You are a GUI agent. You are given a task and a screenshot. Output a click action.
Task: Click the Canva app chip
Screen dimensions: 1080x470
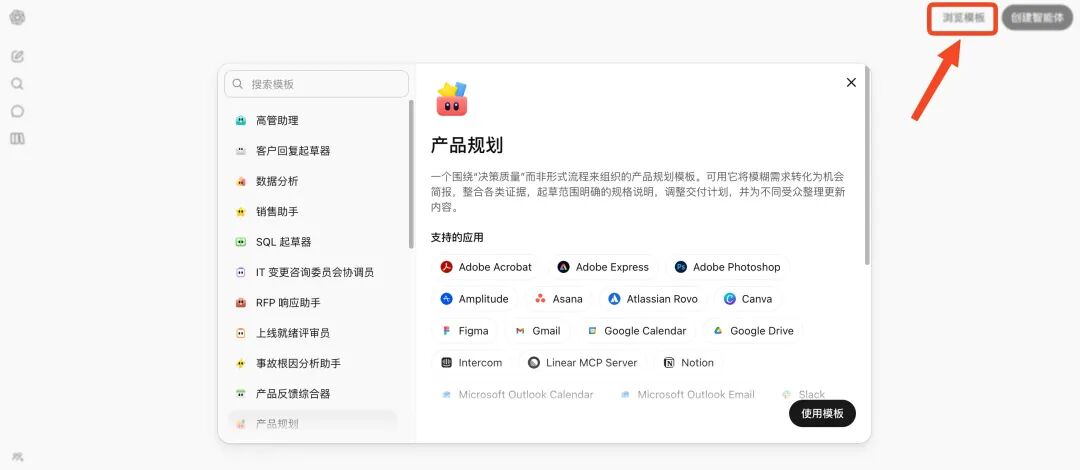point(747,299)
